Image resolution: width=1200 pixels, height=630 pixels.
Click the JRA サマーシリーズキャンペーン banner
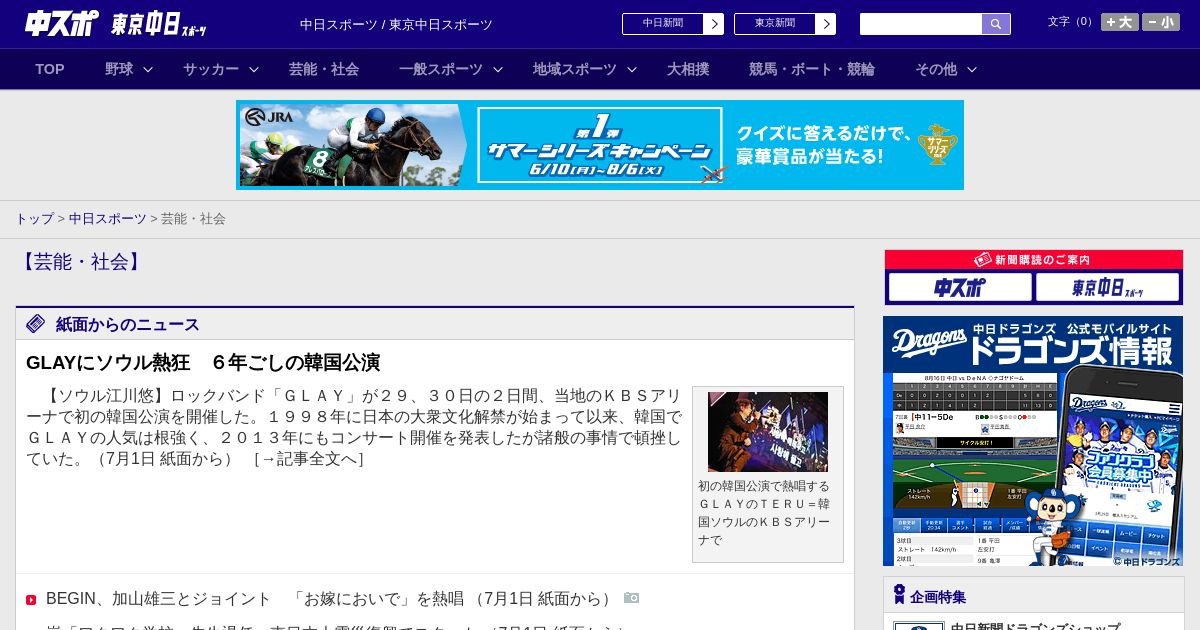(x=600, y=145)
